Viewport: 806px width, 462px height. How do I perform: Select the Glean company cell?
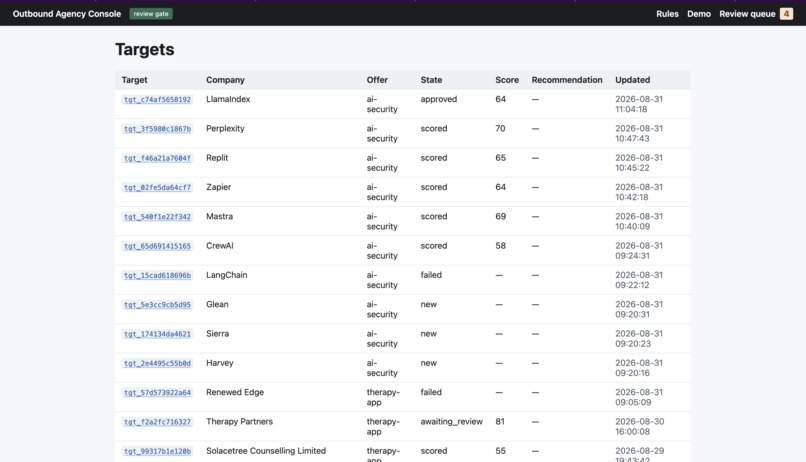pos(217,304)
